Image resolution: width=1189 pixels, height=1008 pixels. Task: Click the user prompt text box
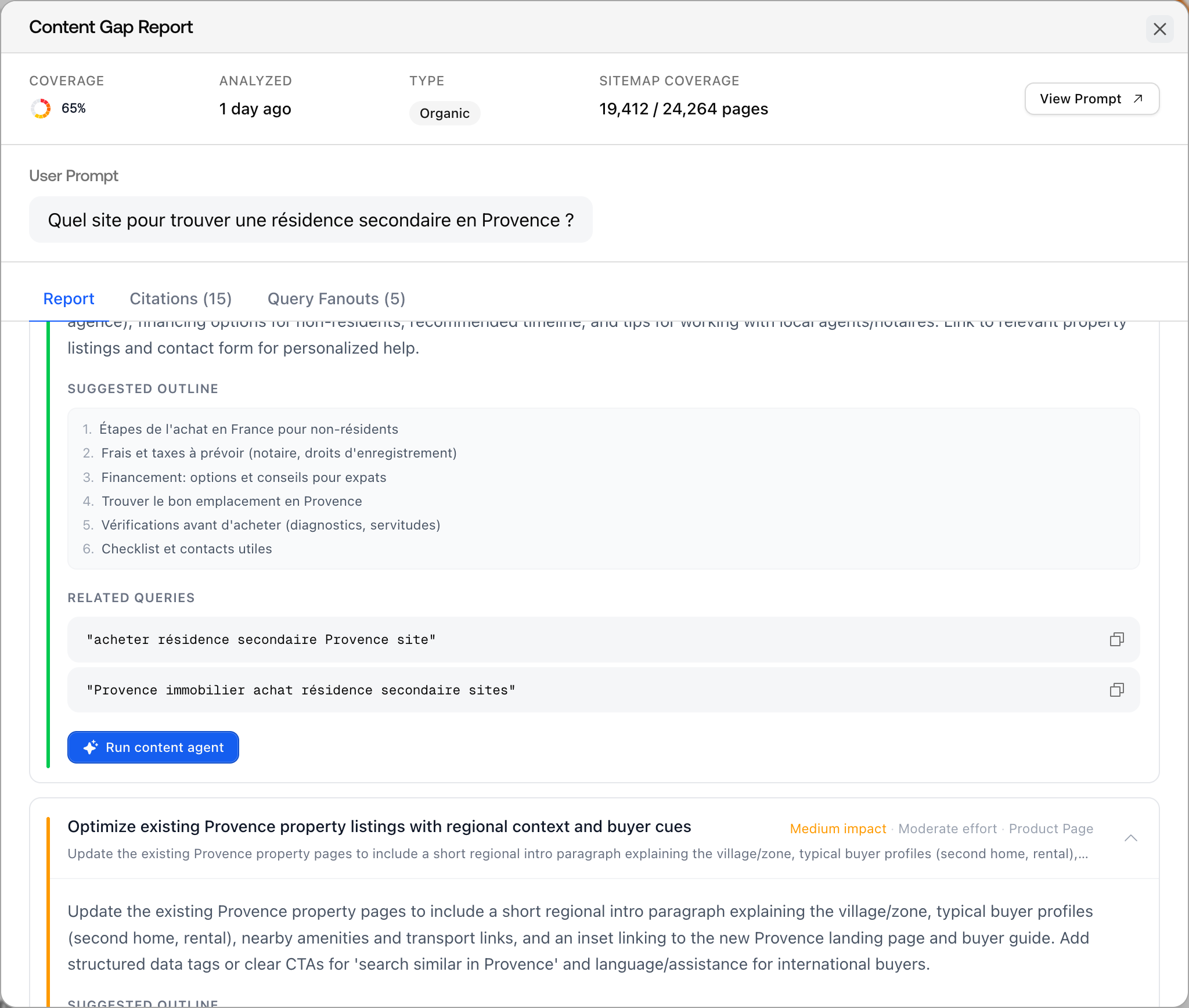coord(311,220)
